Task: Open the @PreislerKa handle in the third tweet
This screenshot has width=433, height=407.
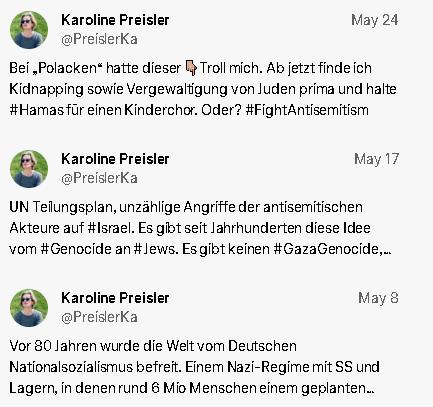Action: click(99, 317)
